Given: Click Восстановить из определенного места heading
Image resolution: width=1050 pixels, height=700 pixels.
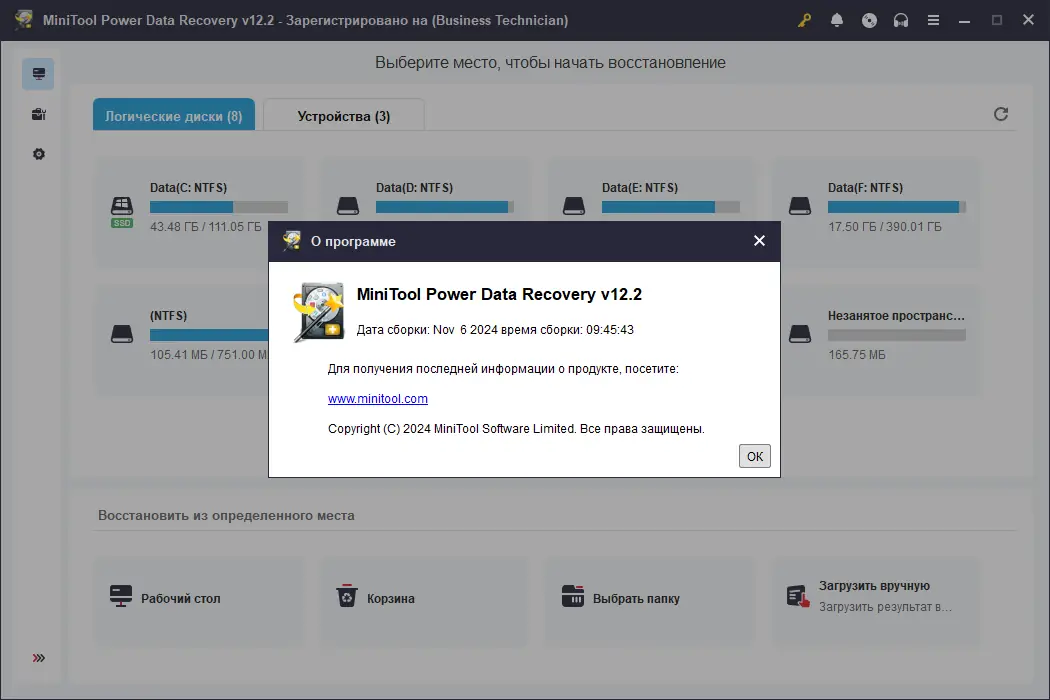Looking at the screenshot, I should click(x=226, y=515).
